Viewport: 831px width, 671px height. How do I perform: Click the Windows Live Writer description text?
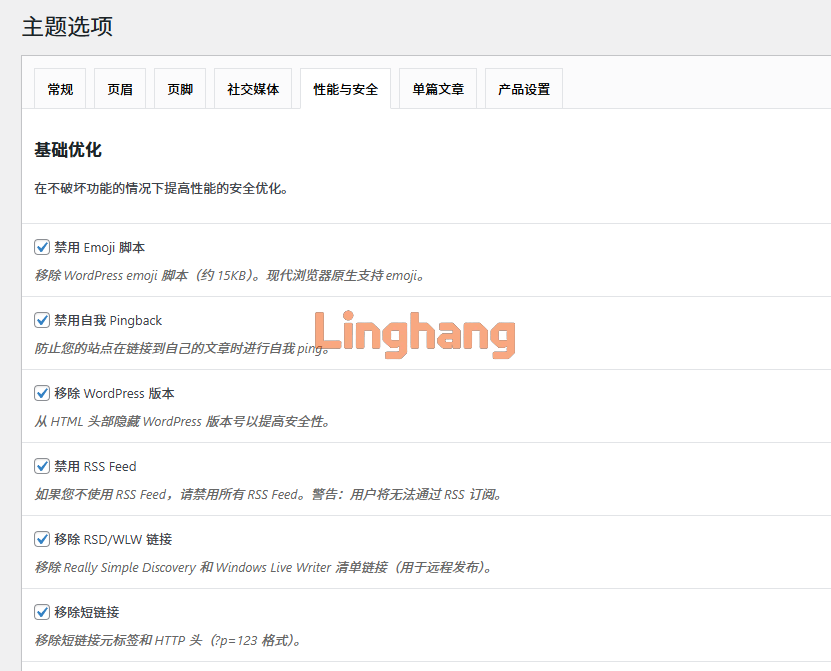click(x=264, y=567)
